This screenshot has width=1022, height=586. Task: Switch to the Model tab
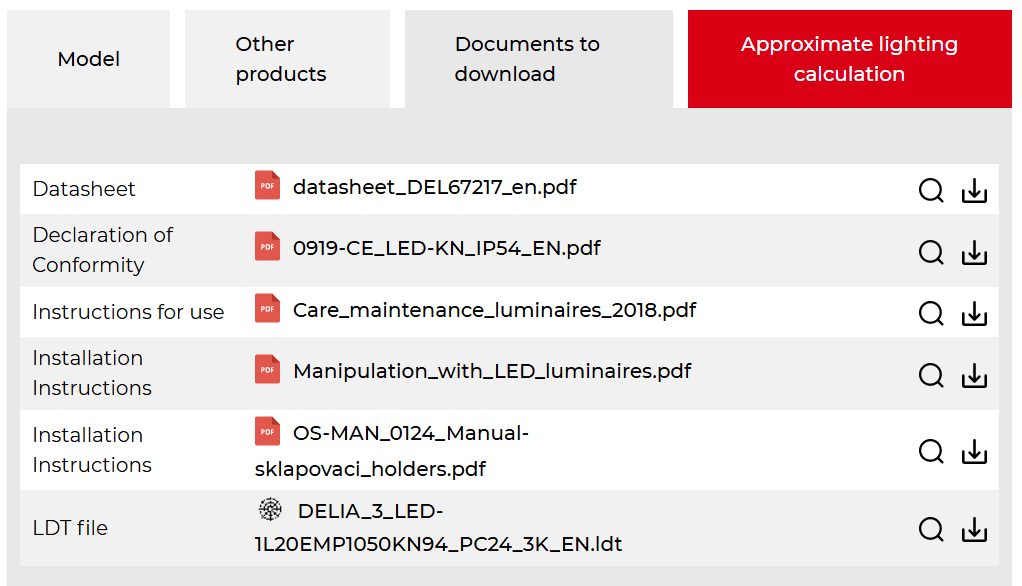click(88, 59)
